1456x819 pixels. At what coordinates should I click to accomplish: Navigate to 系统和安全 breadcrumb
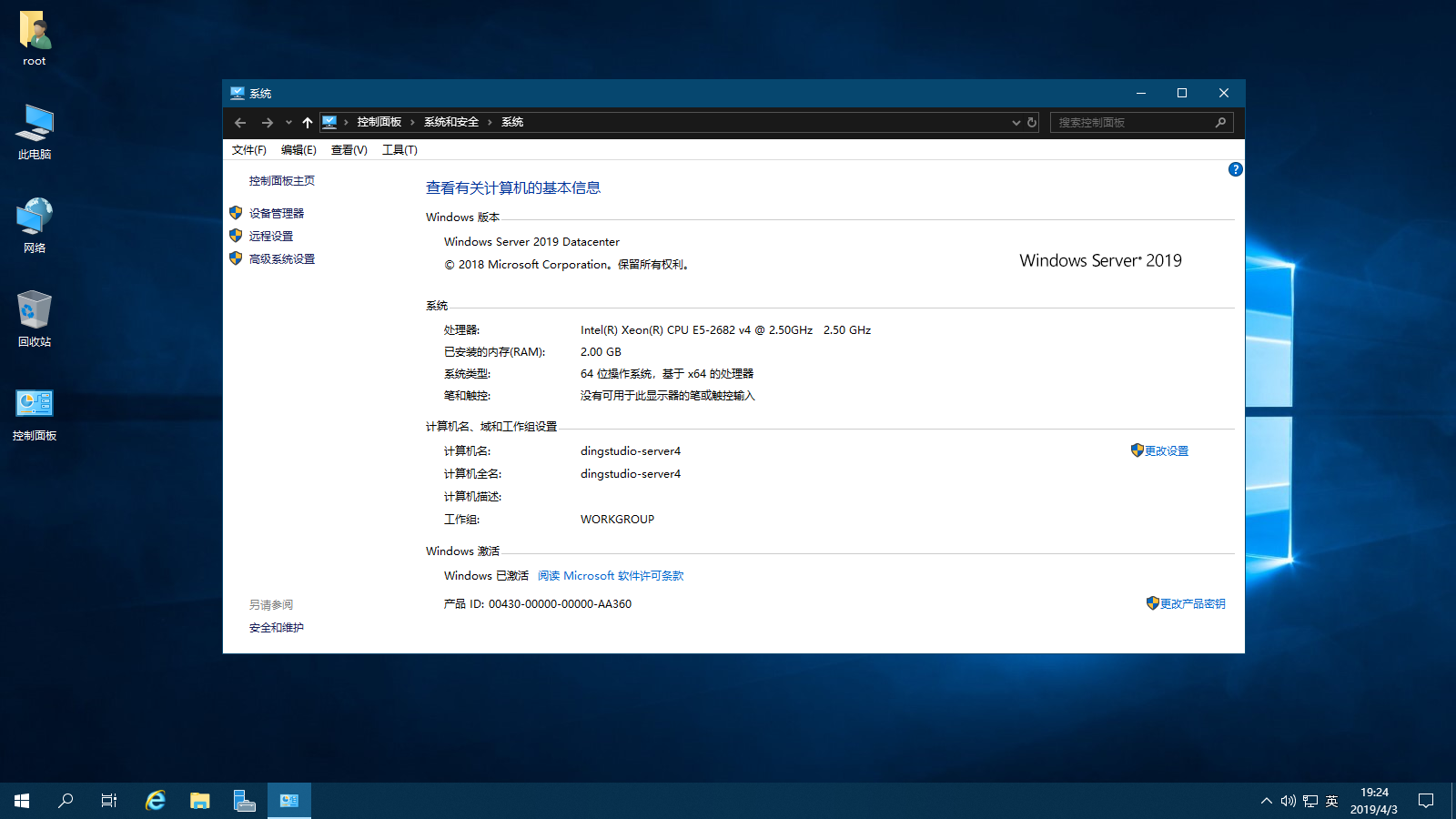point(451,122)
